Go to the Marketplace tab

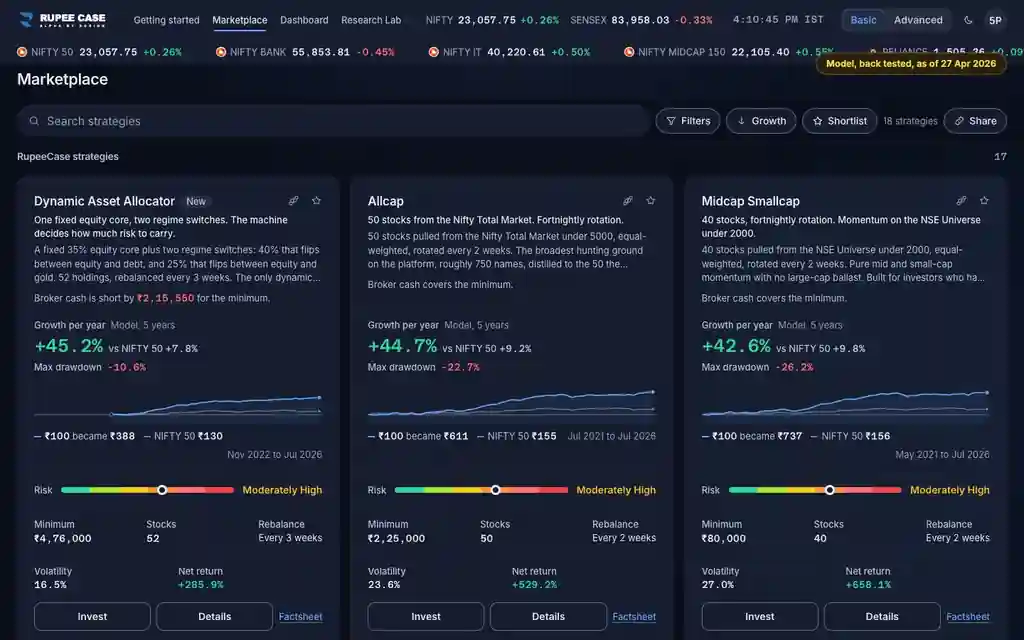240,20
